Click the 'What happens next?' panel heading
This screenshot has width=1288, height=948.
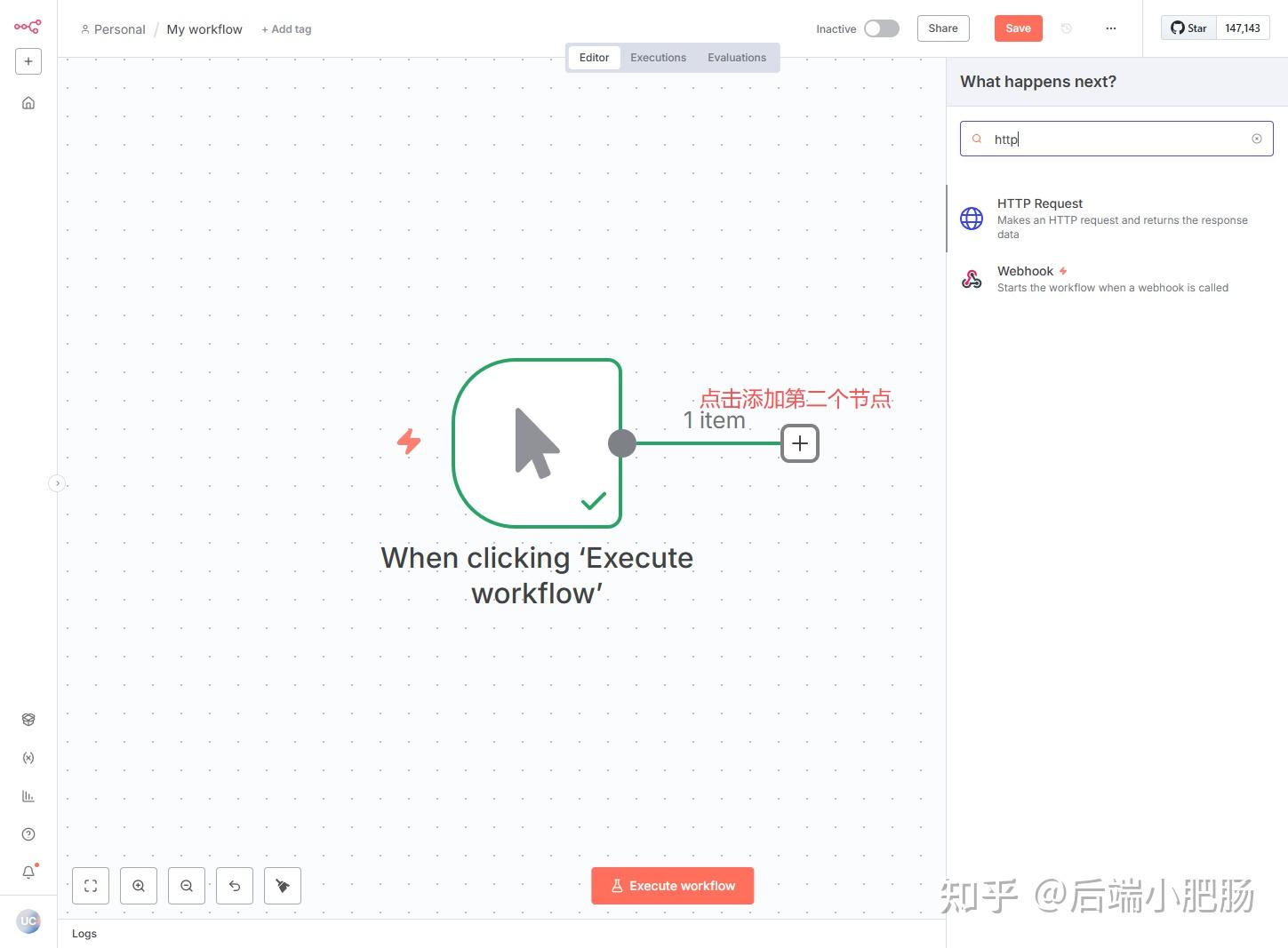click(x=1038, y=82)
